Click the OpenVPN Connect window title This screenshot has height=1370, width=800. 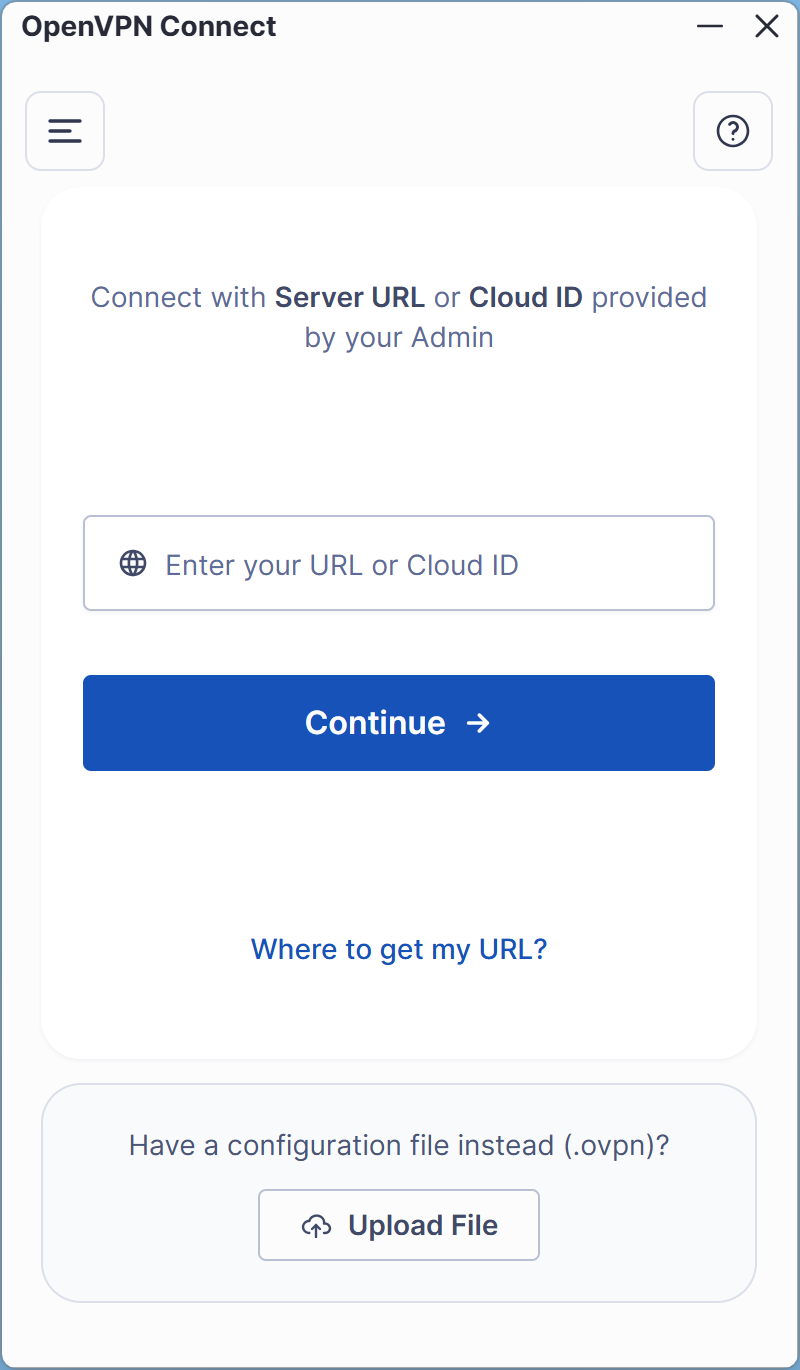pos(149,27)
